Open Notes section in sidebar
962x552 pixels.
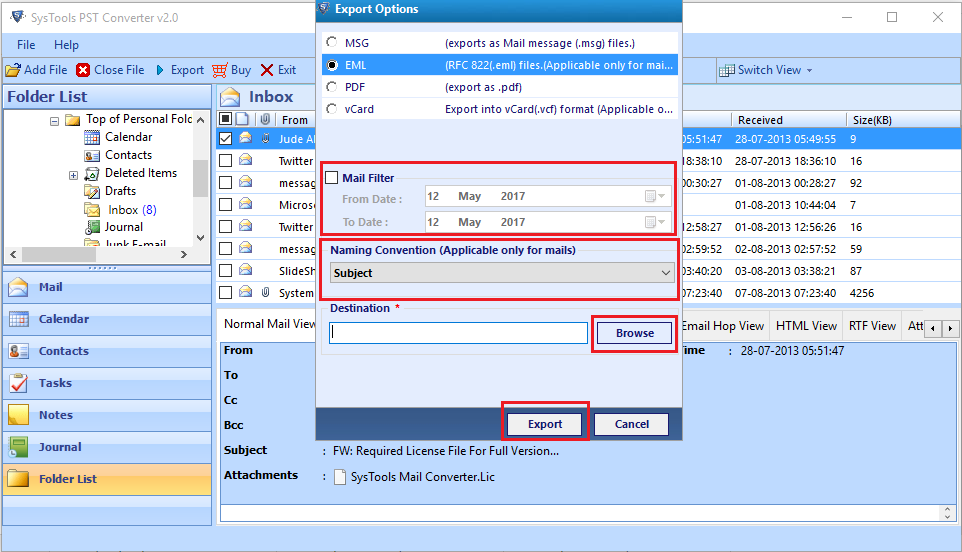pos(107,415)
